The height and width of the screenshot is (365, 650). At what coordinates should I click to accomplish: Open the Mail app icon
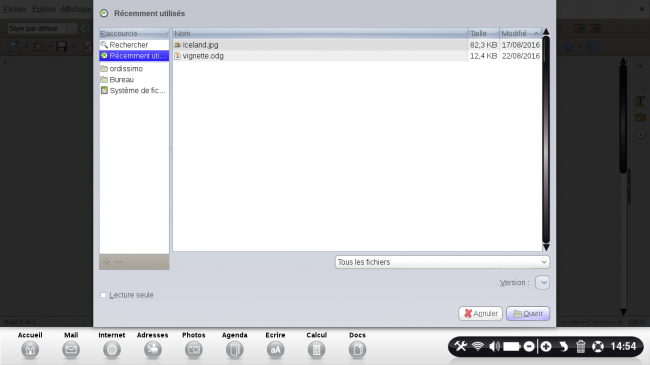71,350
